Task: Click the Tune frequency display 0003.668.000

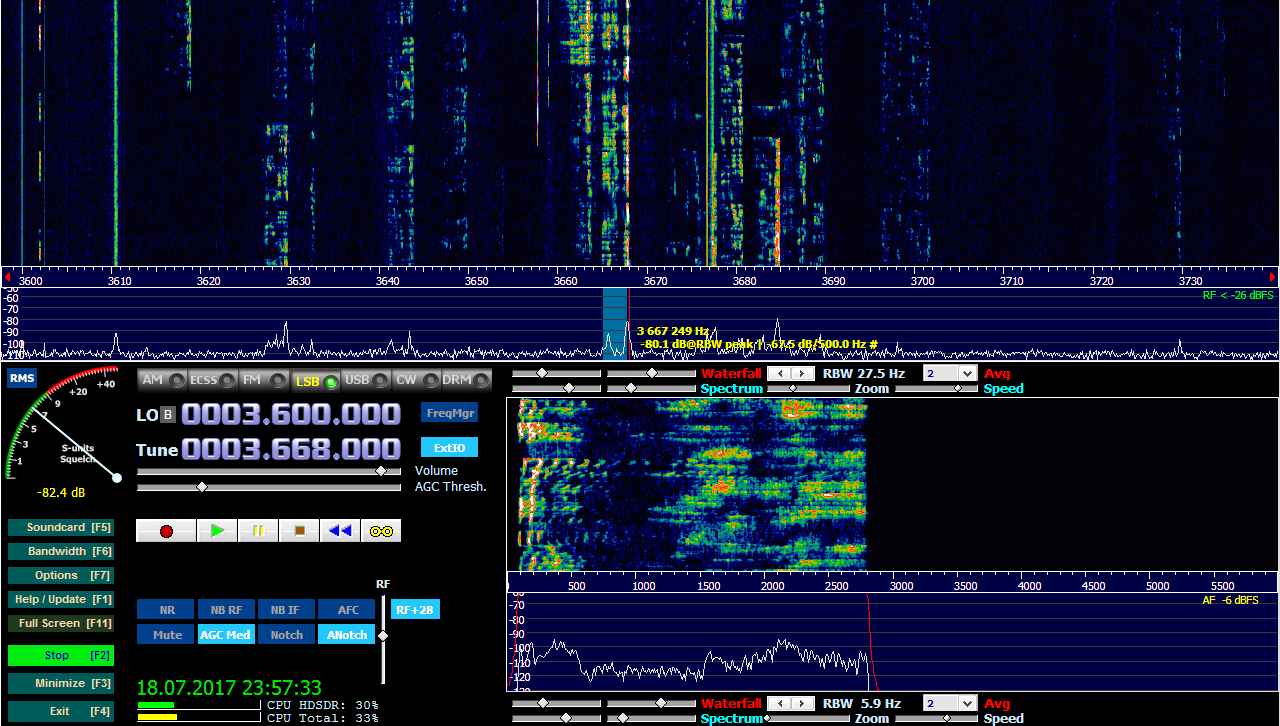Action: tap(291, 449)
